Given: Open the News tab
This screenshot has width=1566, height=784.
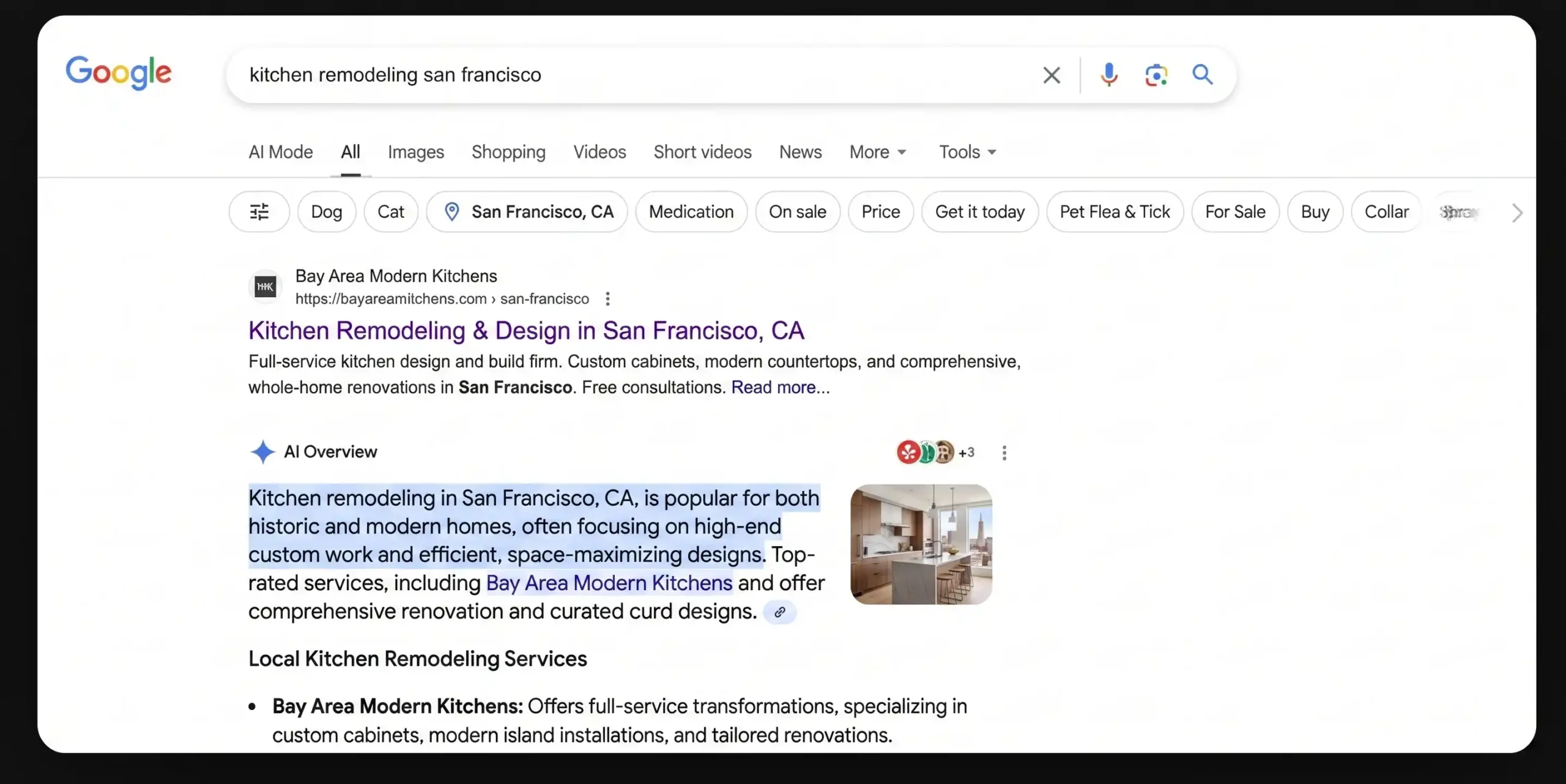Looking at the screenshot, I should (x=800, y=152).
